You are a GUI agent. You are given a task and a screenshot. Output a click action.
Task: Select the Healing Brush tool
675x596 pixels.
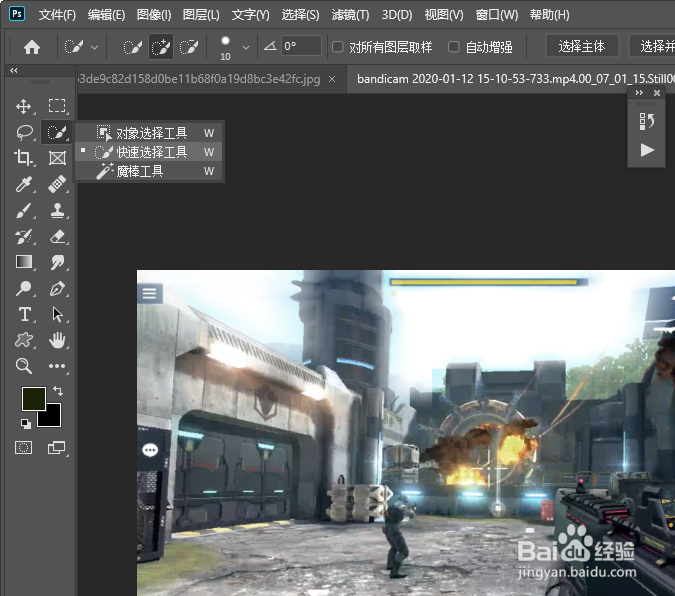click(x=57, y=184)
